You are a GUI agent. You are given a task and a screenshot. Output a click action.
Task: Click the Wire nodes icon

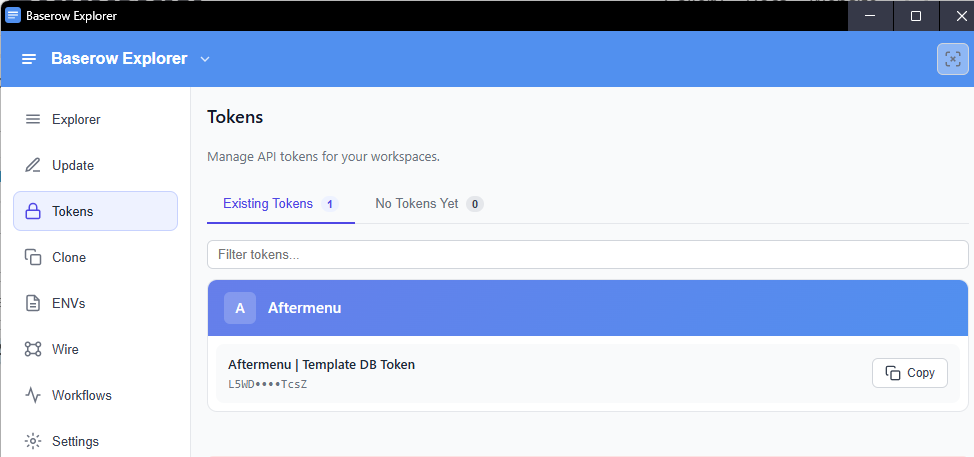33,350
